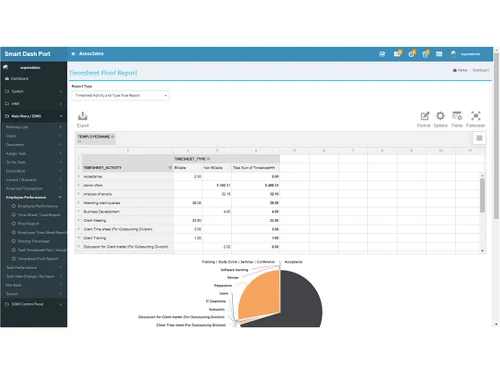Viewport: 500px width, 375px height.
Task: Click the Billable column header
Action: pos(188,168)
